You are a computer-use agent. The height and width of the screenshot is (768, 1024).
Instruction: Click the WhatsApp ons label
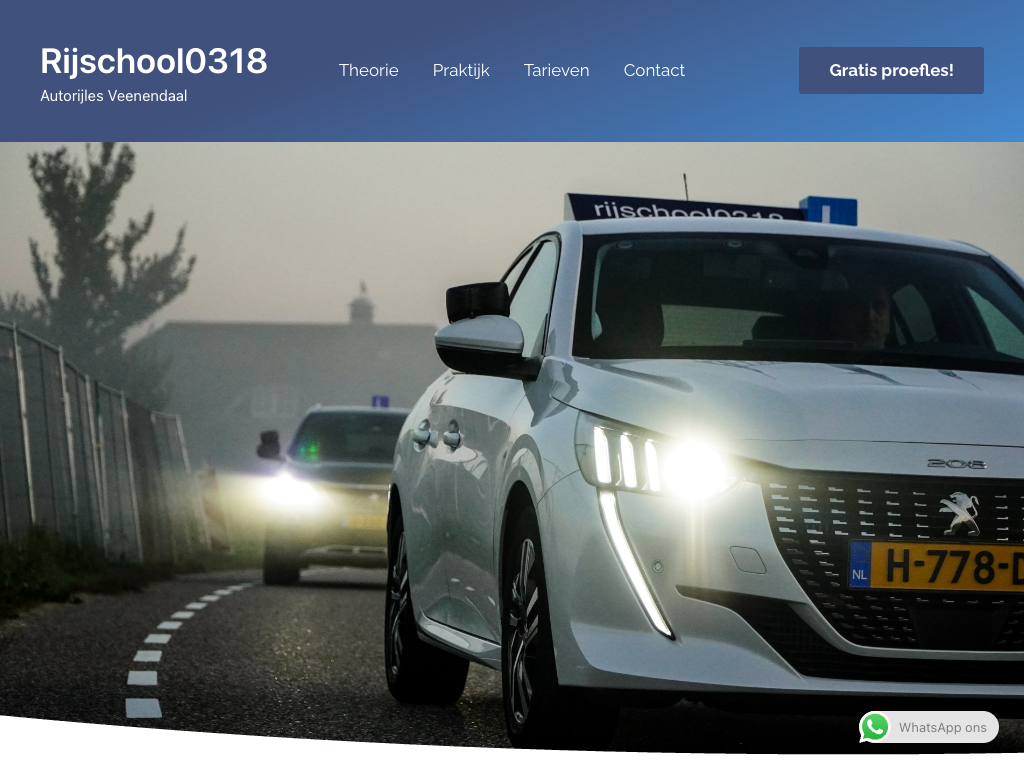click(942, 728)
